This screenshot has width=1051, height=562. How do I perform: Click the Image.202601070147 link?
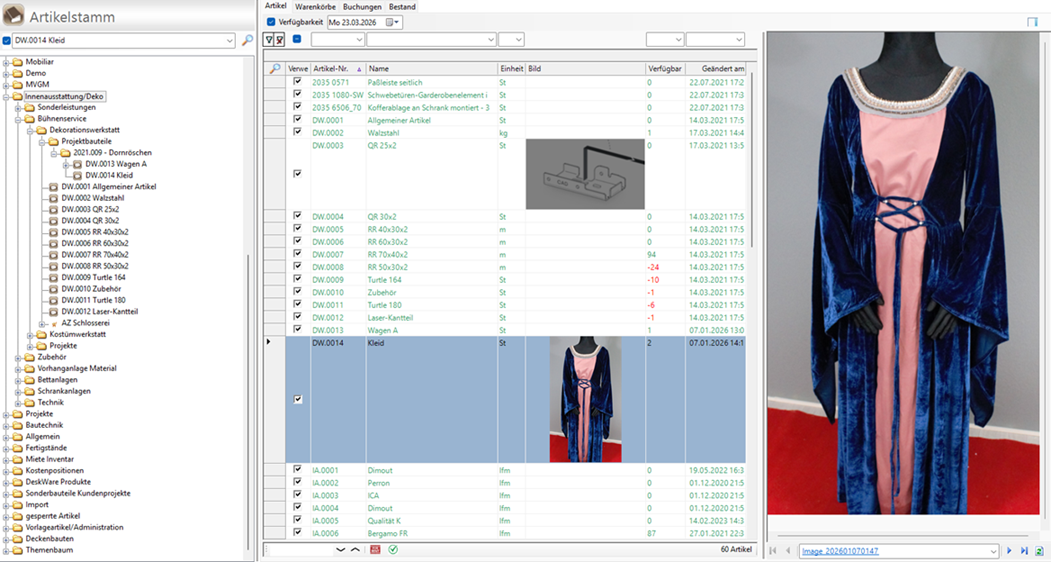click(x=840, y=551)
